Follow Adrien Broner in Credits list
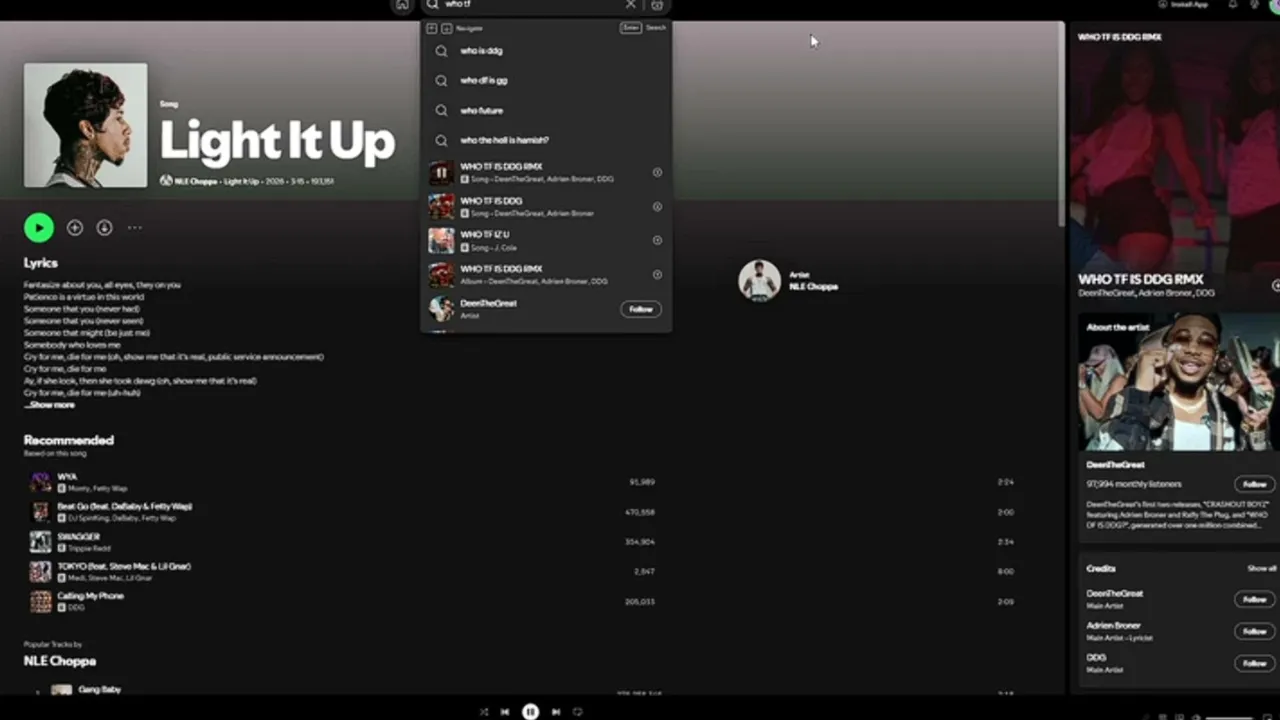 1254,631
